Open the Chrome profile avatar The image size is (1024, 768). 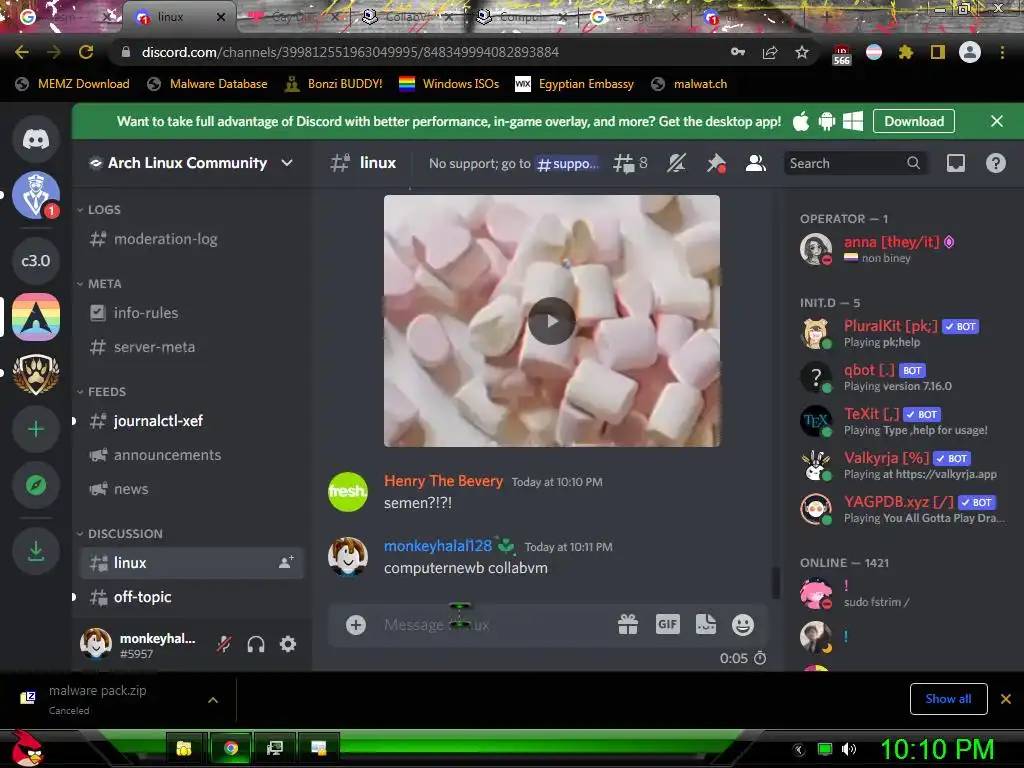click(x=970, y=52)
